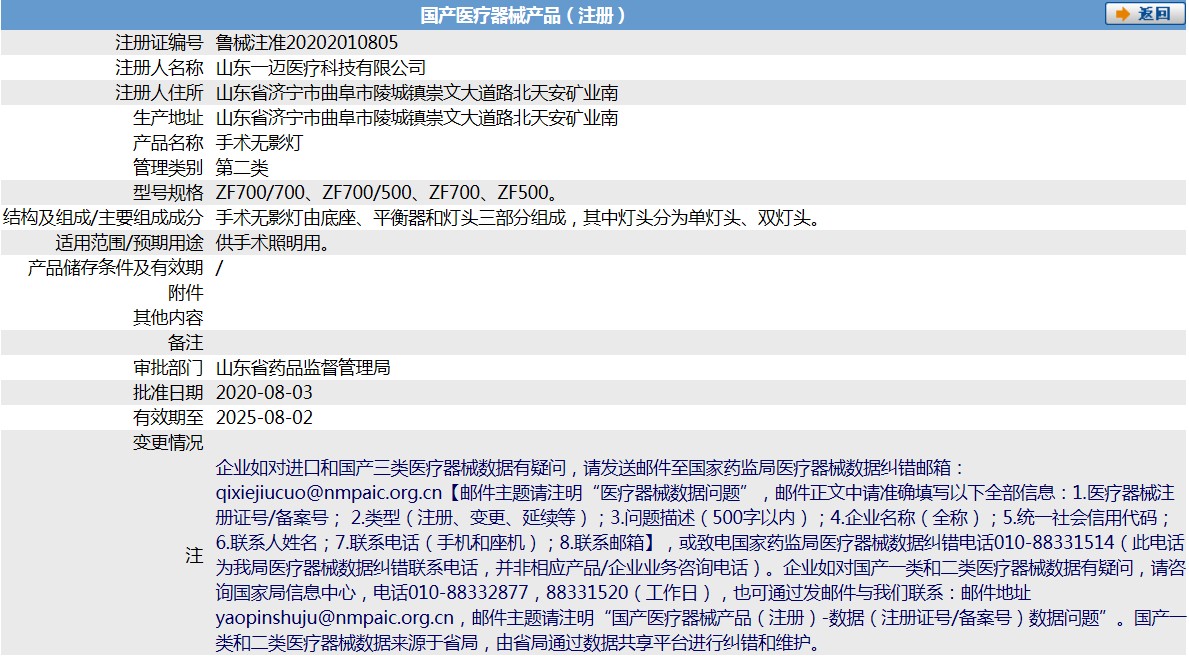Image resolution: width=1189 pixels, height=657 pixels.
Task: Click the 其他内容 label
Action: (168, 318)
